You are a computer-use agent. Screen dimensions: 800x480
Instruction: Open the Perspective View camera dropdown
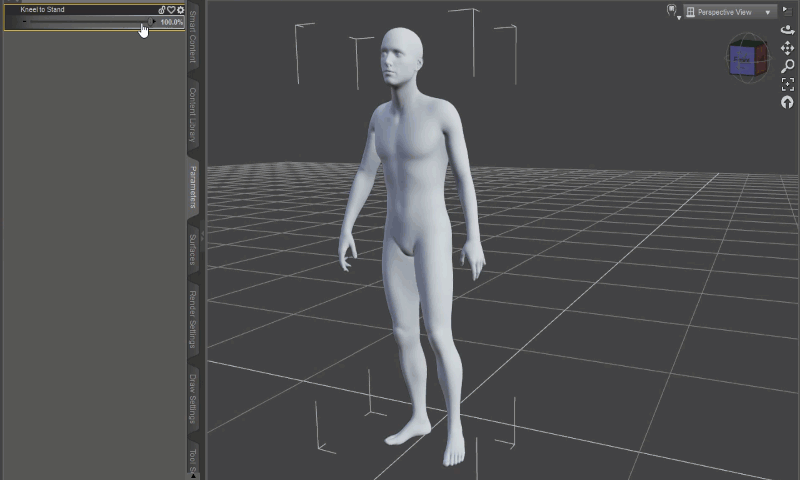pyautogui.click(x=730, y=12)
